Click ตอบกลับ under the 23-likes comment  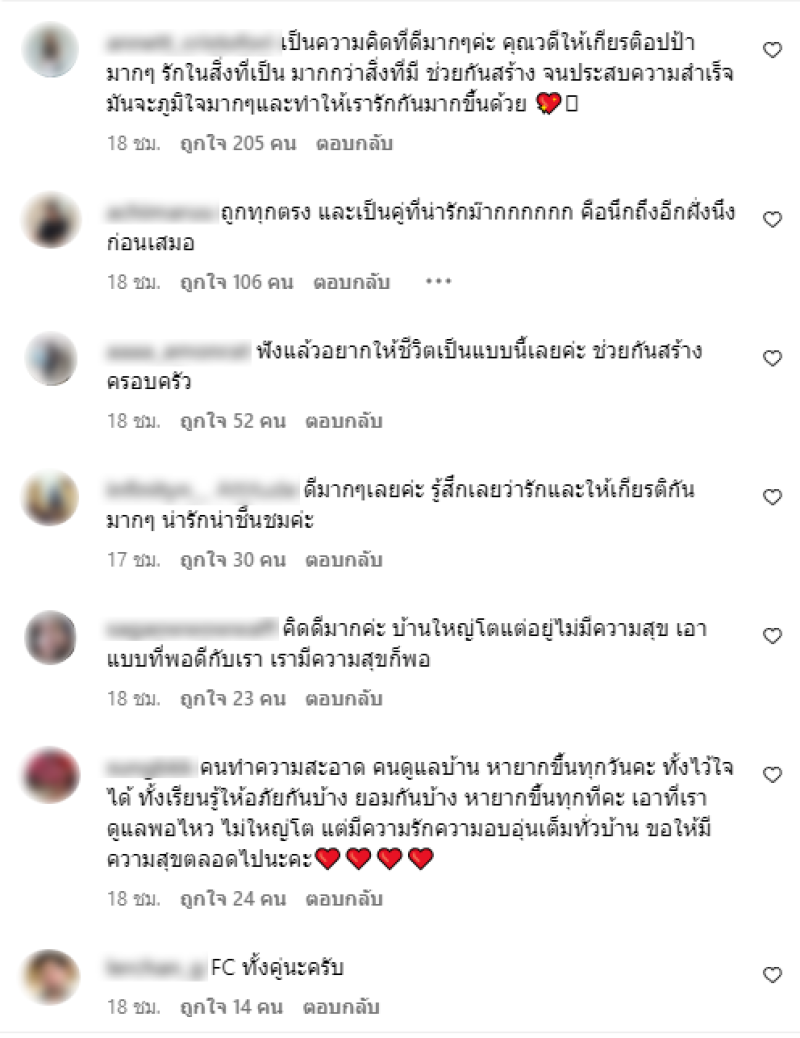344,699
